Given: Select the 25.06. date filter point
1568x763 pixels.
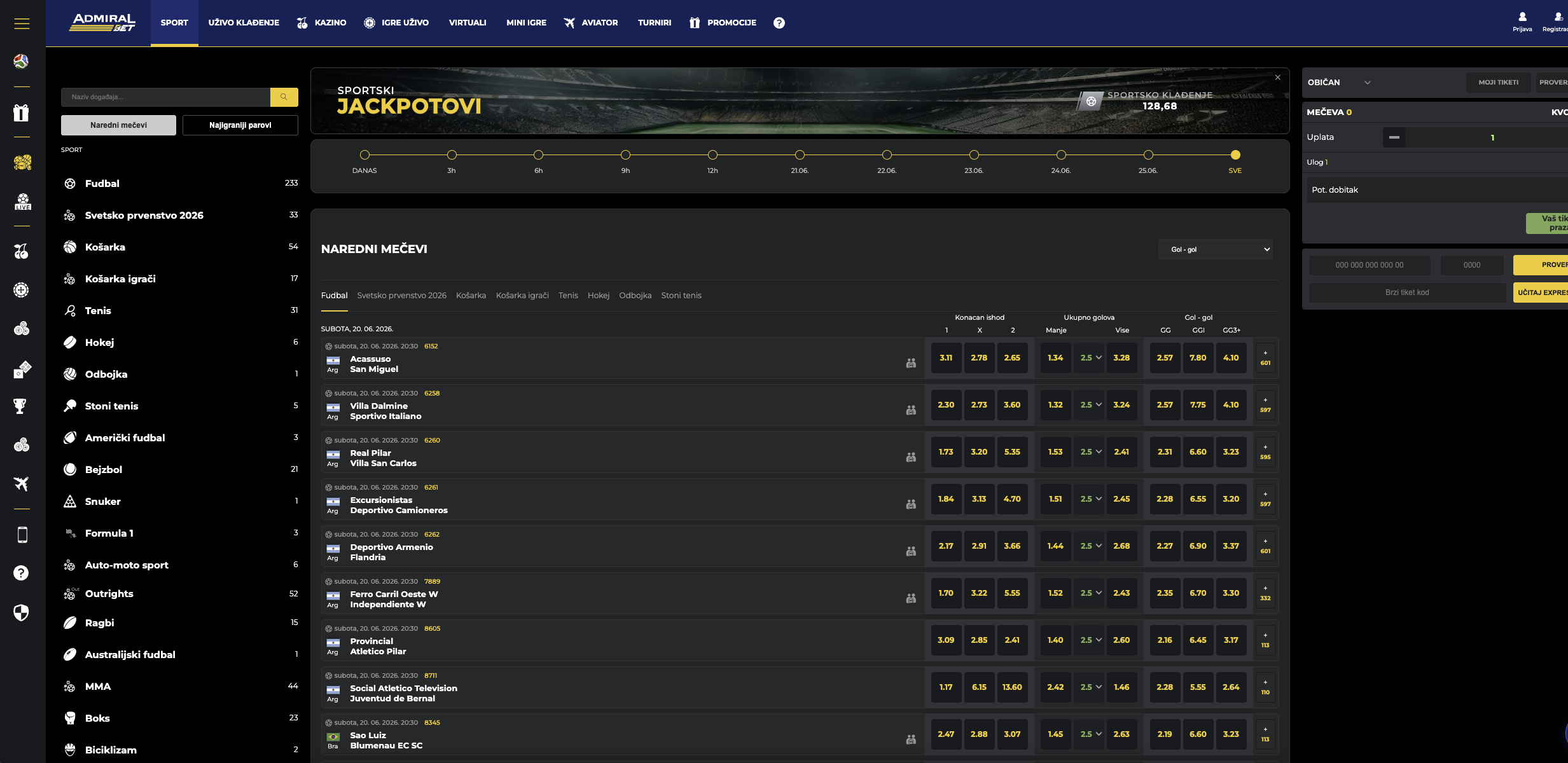Looking at the screenshot, I should pos(1148,155).
